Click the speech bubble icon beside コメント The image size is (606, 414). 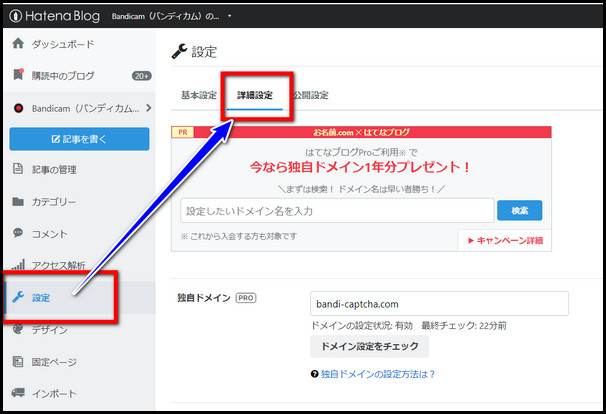coord(18,233)
